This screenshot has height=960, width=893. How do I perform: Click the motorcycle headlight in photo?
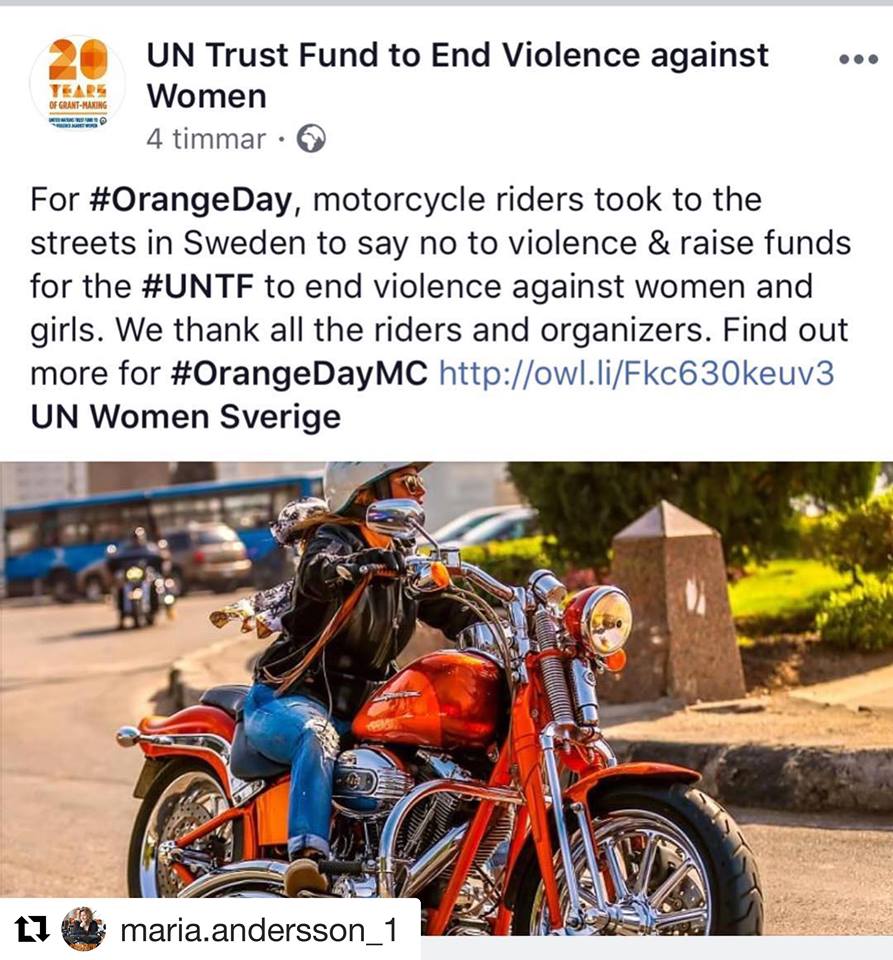[x=603, y=620]
